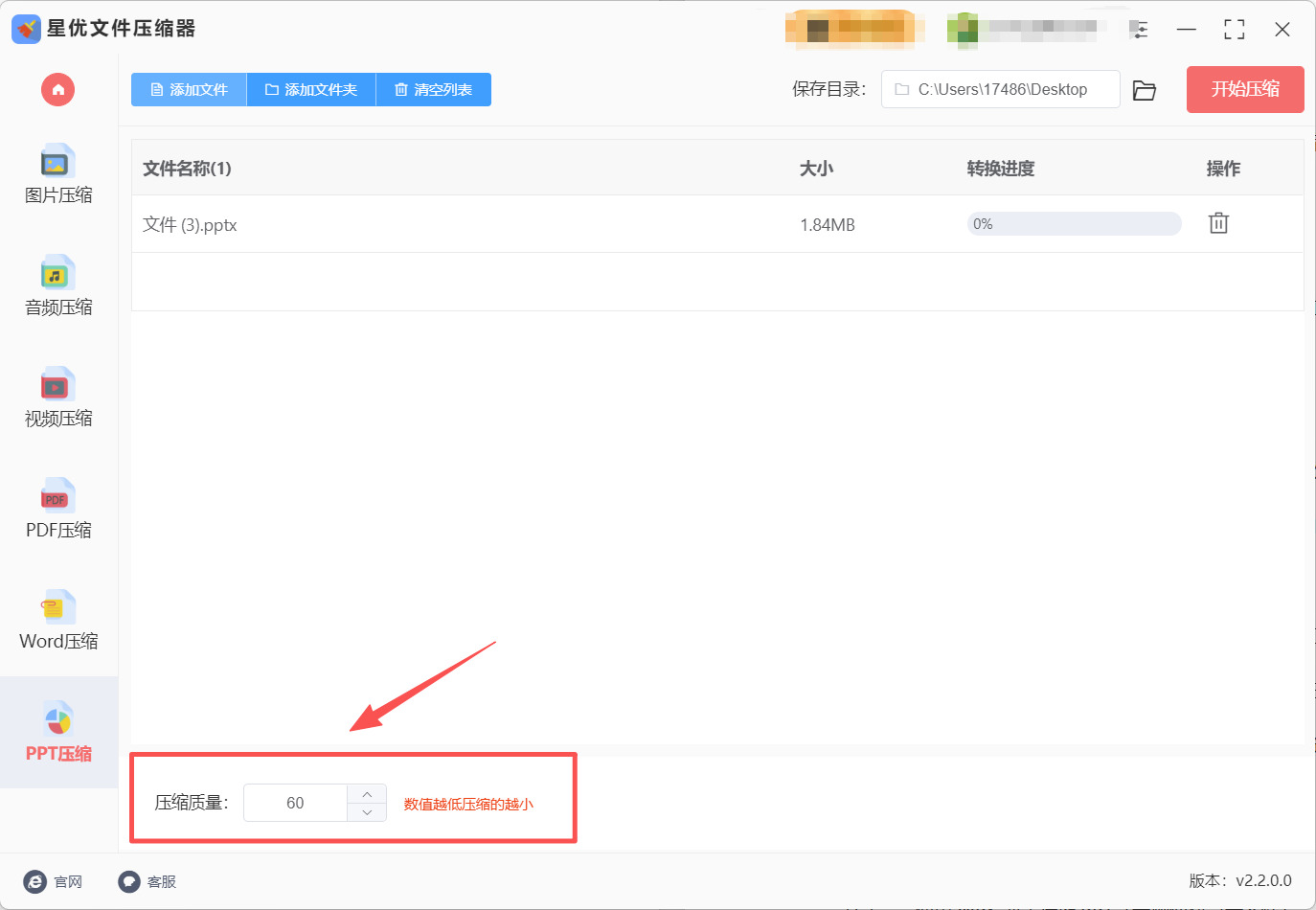Click the 0% conversion progress bar

click(1074, 224)
